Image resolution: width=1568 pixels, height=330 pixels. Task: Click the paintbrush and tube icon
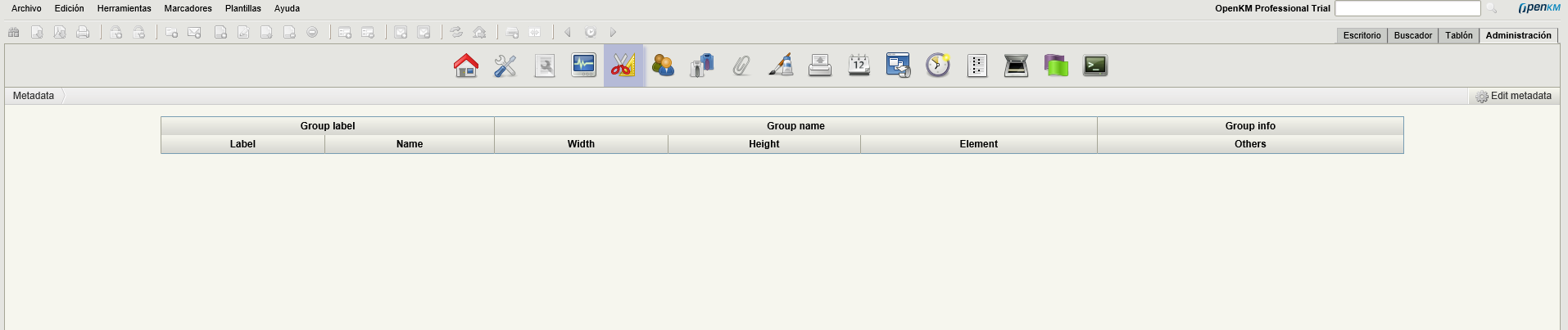click(781, 66)
